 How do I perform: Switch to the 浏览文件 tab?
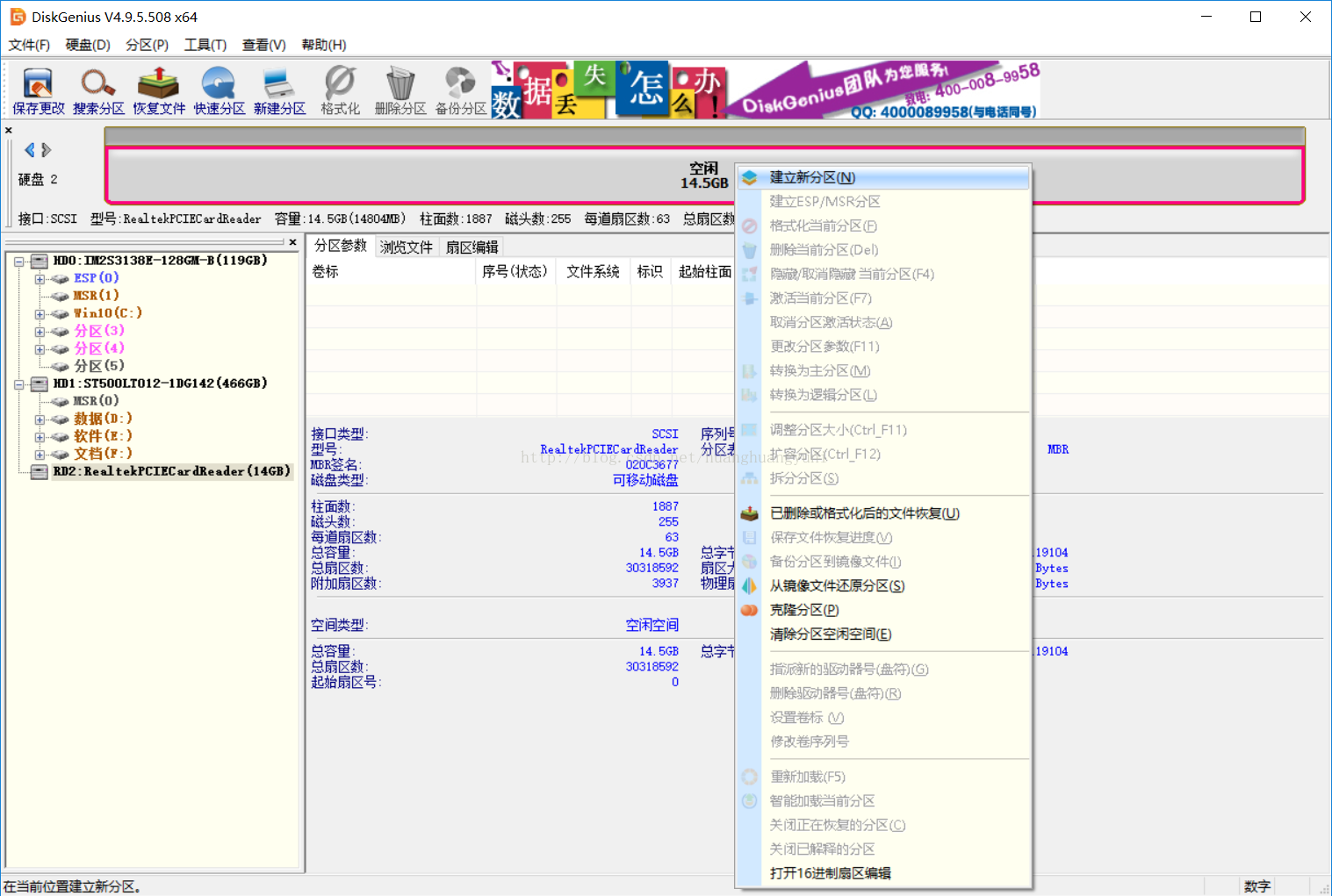coord(406,247)
